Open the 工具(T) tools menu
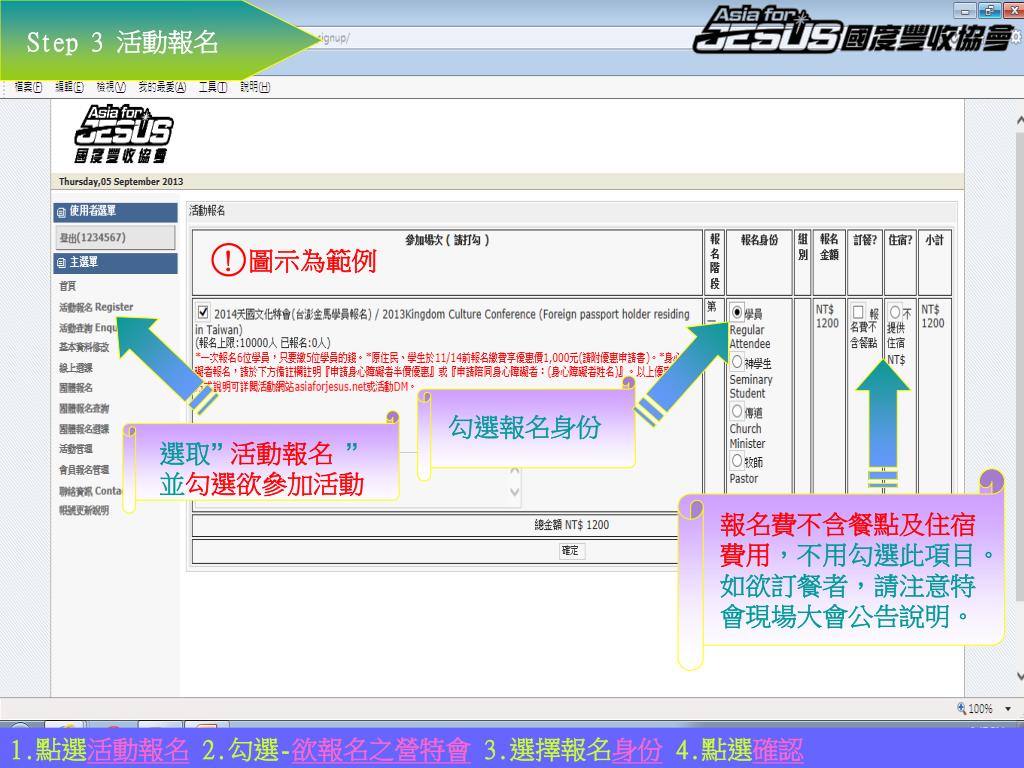This screenshot has height=768, width=1024. click(213, 87)
